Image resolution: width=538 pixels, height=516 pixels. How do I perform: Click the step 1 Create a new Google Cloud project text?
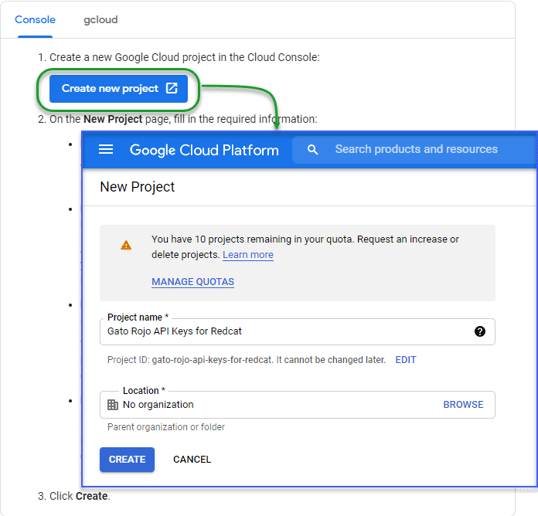point(179,57)
